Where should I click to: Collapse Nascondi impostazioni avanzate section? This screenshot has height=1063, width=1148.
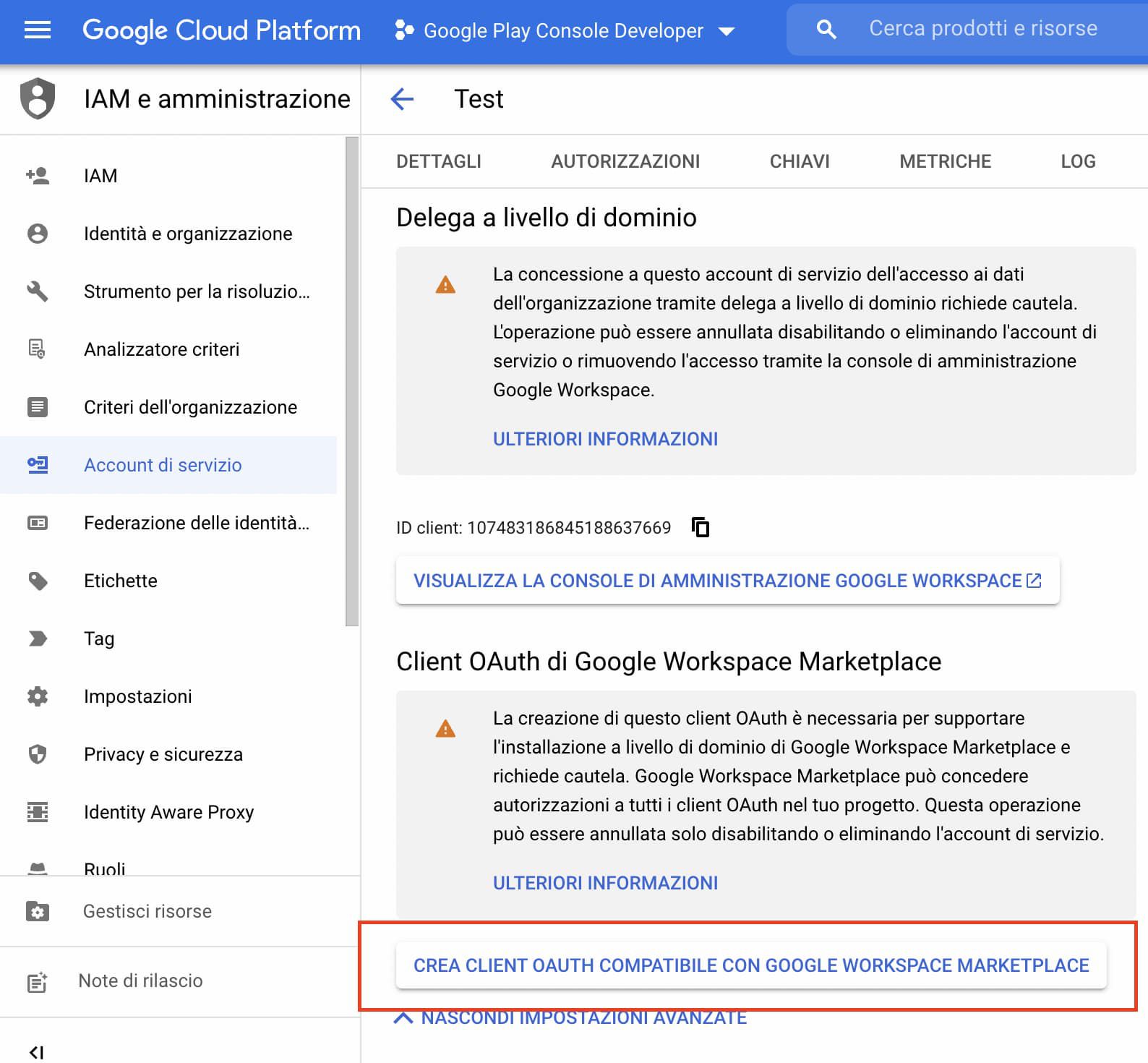[571, 1018]
